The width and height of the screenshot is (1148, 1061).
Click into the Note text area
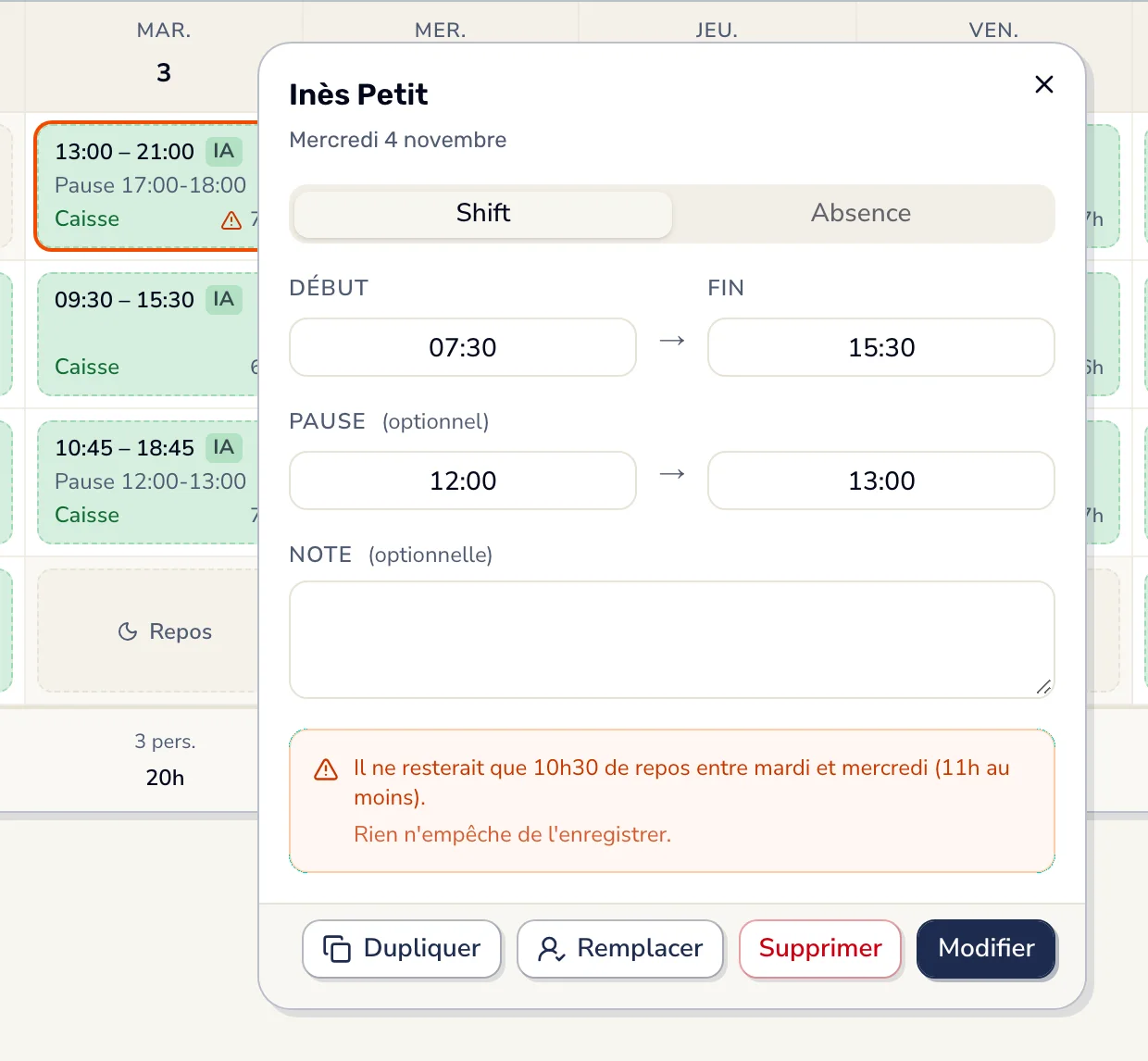tap(672, 640)
